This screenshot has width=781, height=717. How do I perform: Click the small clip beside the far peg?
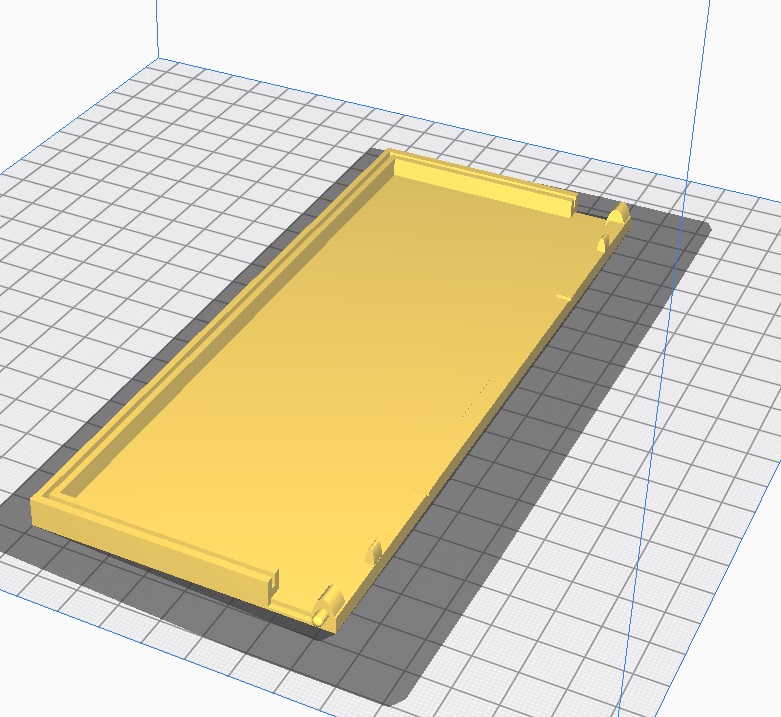click(603, 241)
